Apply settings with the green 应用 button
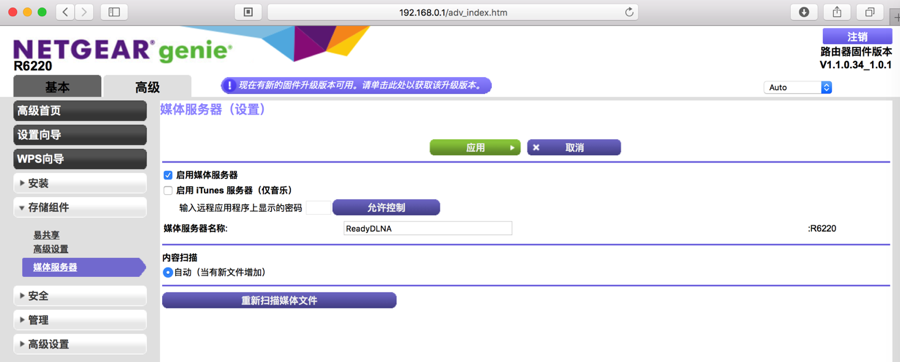 [475, 147]
